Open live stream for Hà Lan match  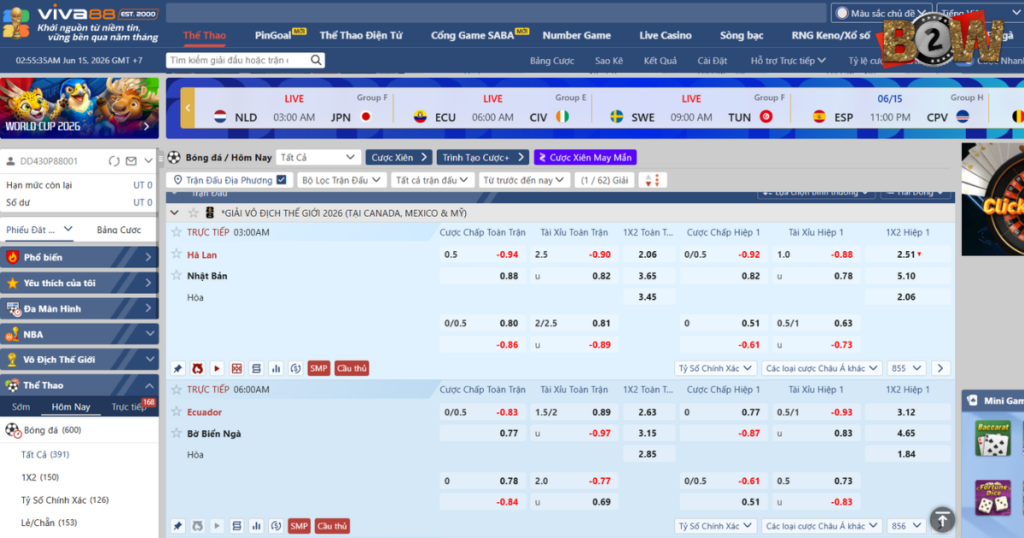pos(217,368)
